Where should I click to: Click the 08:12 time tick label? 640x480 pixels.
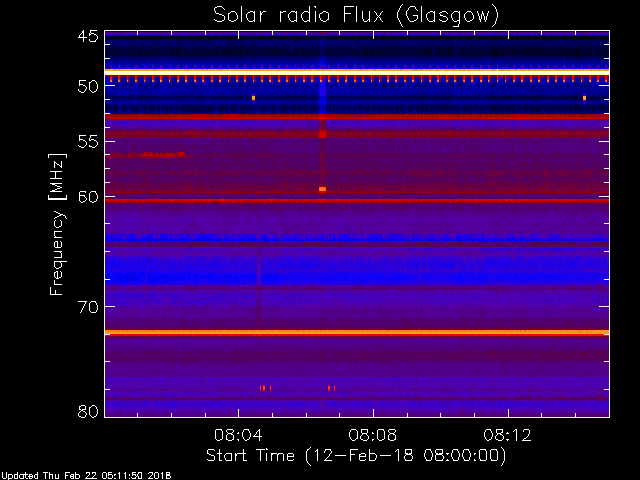click(x=508, y=435)
